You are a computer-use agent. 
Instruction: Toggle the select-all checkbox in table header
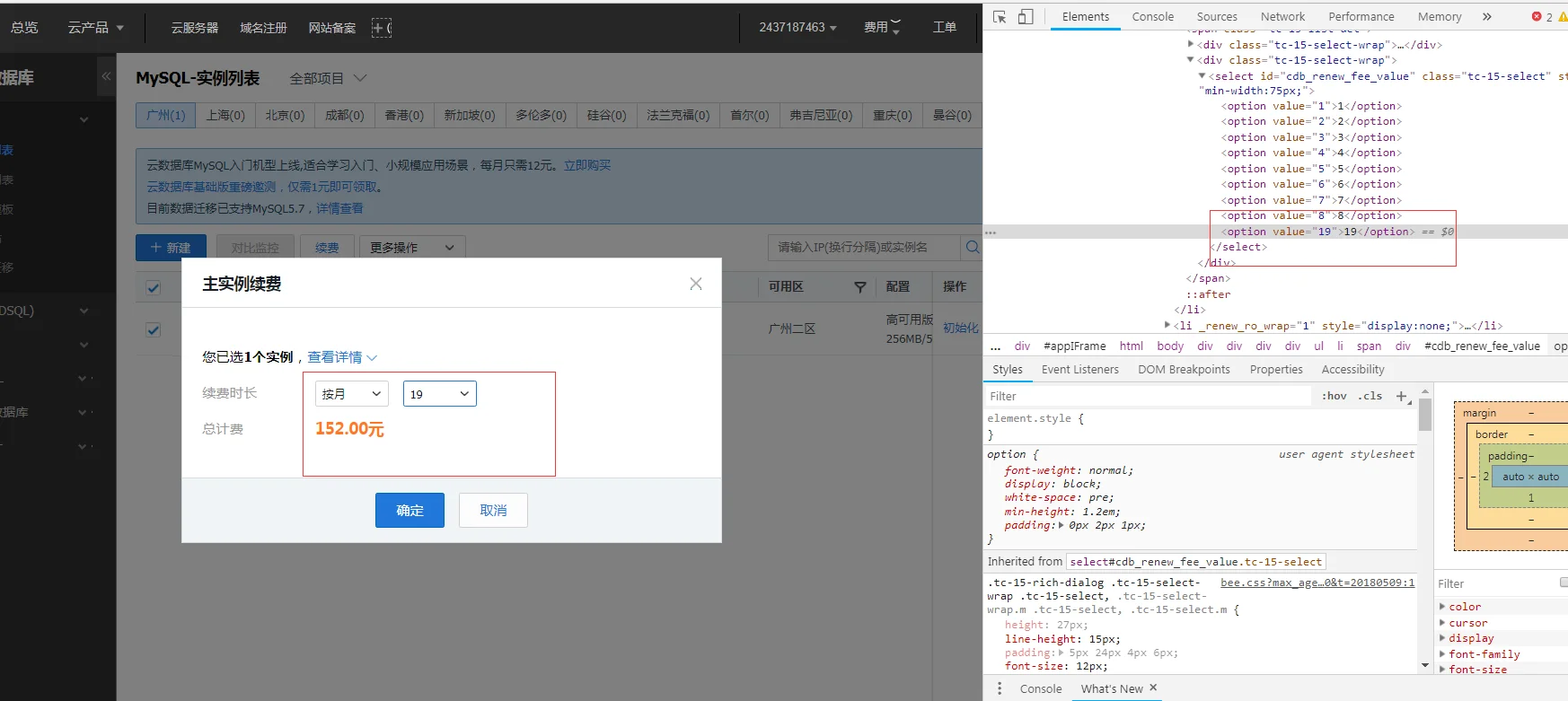tap(154, 287)
